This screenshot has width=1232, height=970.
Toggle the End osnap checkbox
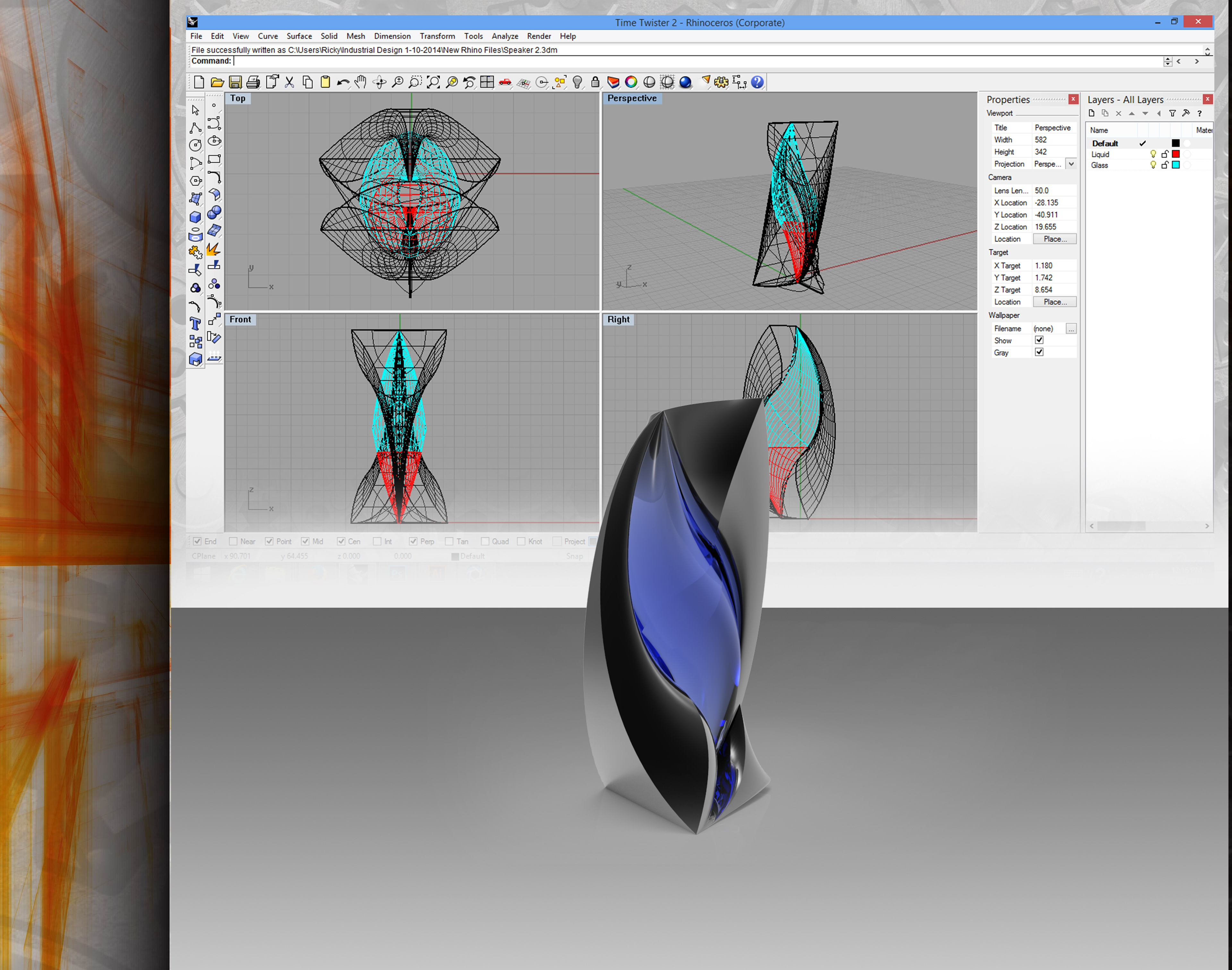click(x=197, y=541)
